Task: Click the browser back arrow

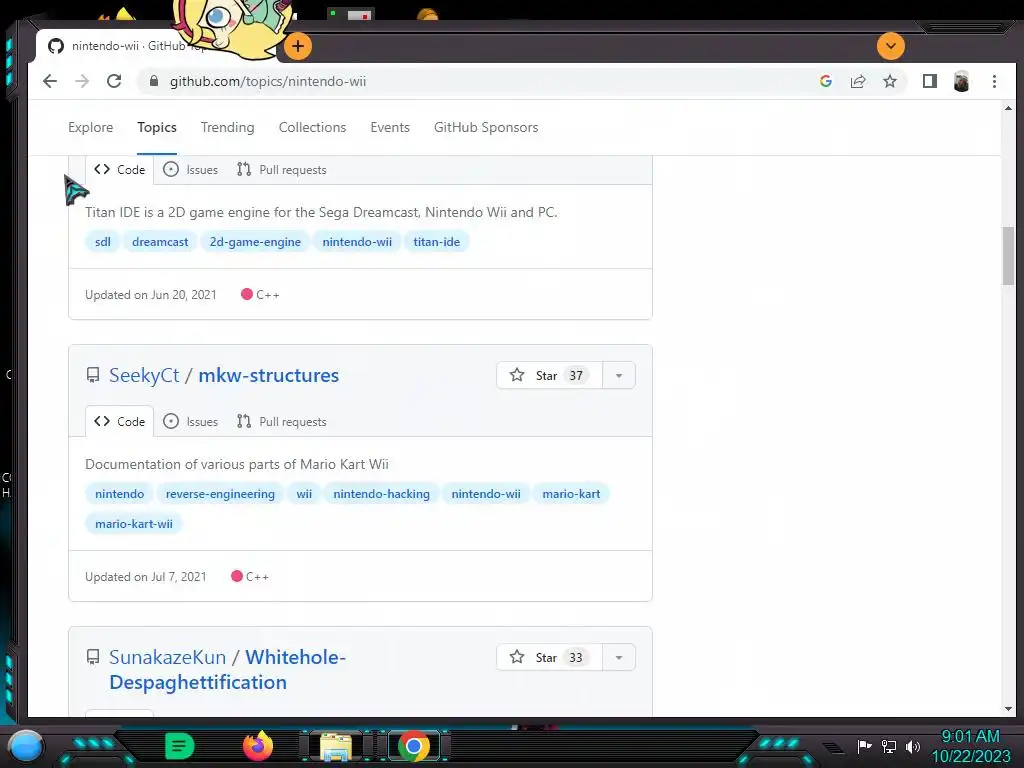Action: click(50, 81)
